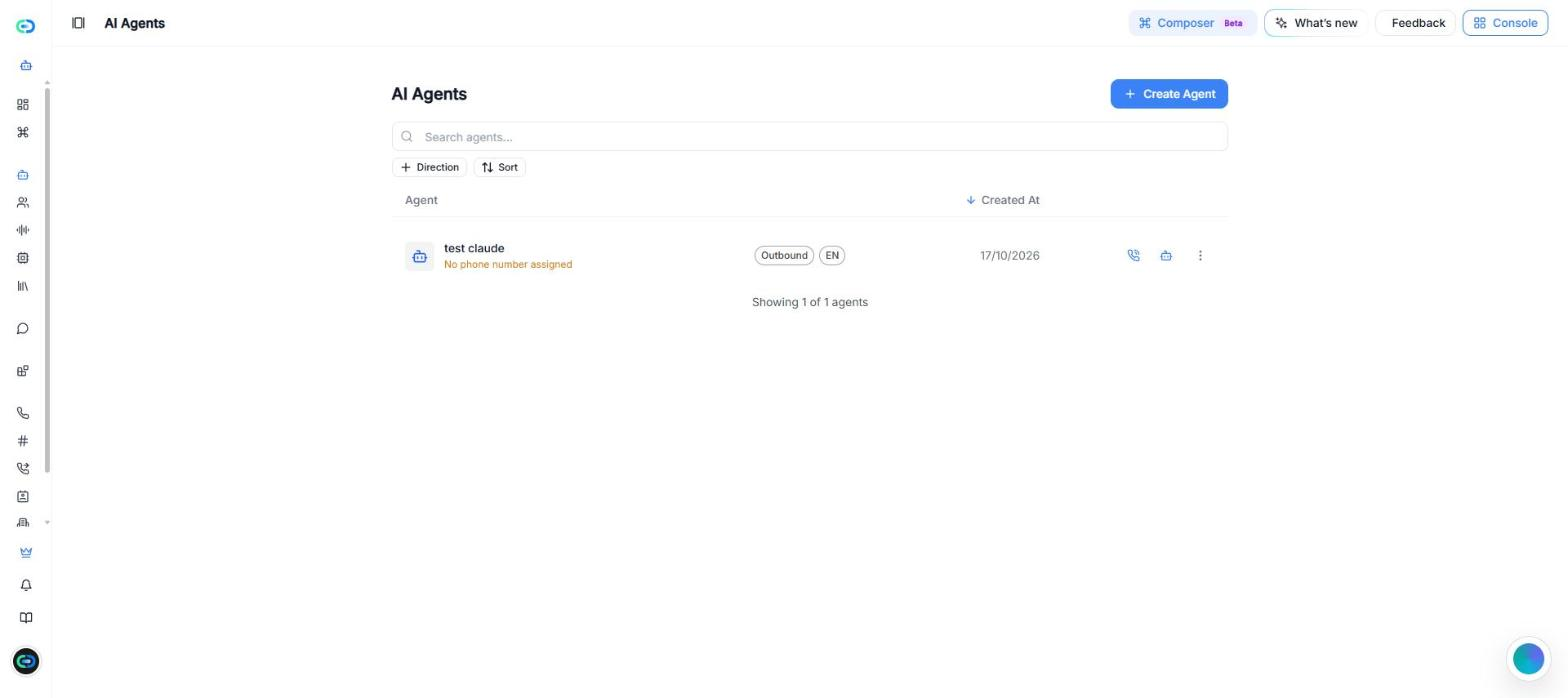
Task: Sort by the Created At column header
Action: pyautogui.click(x=1003, y=200)
